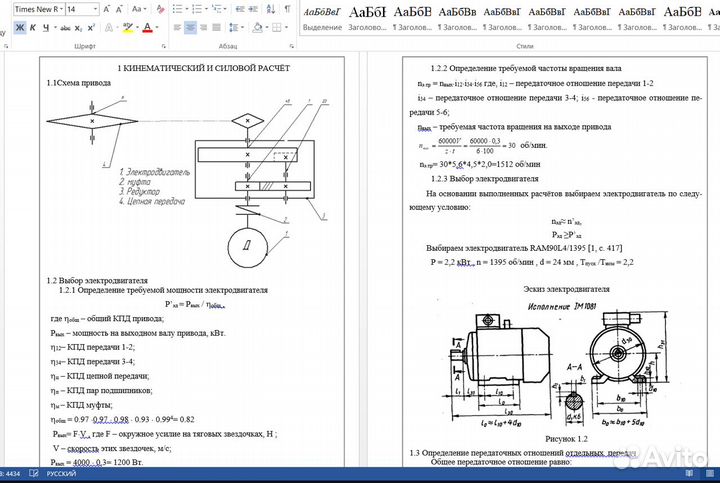
Task: Click the bulleted list icon
Action: point(177,8)
